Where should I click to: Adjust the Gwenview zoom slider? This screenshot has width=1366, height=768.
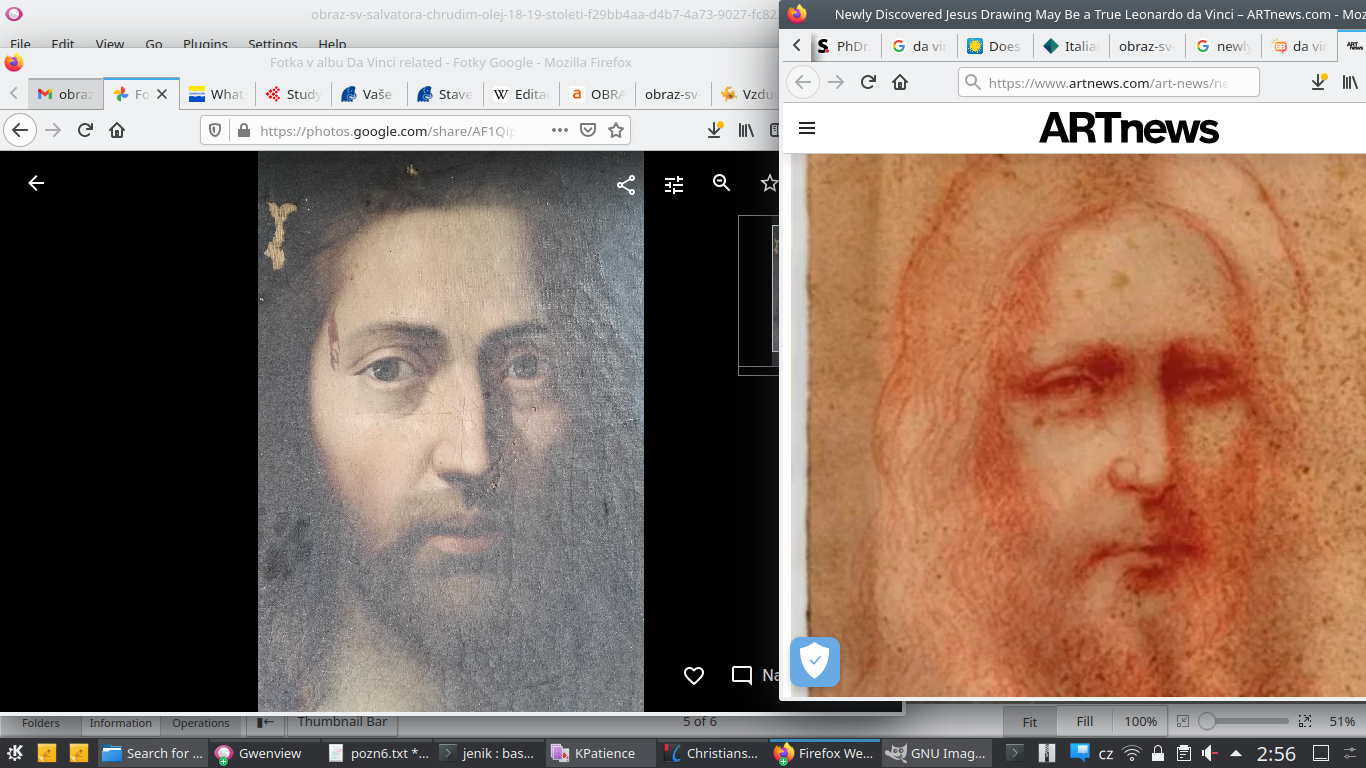point(1244,721)
